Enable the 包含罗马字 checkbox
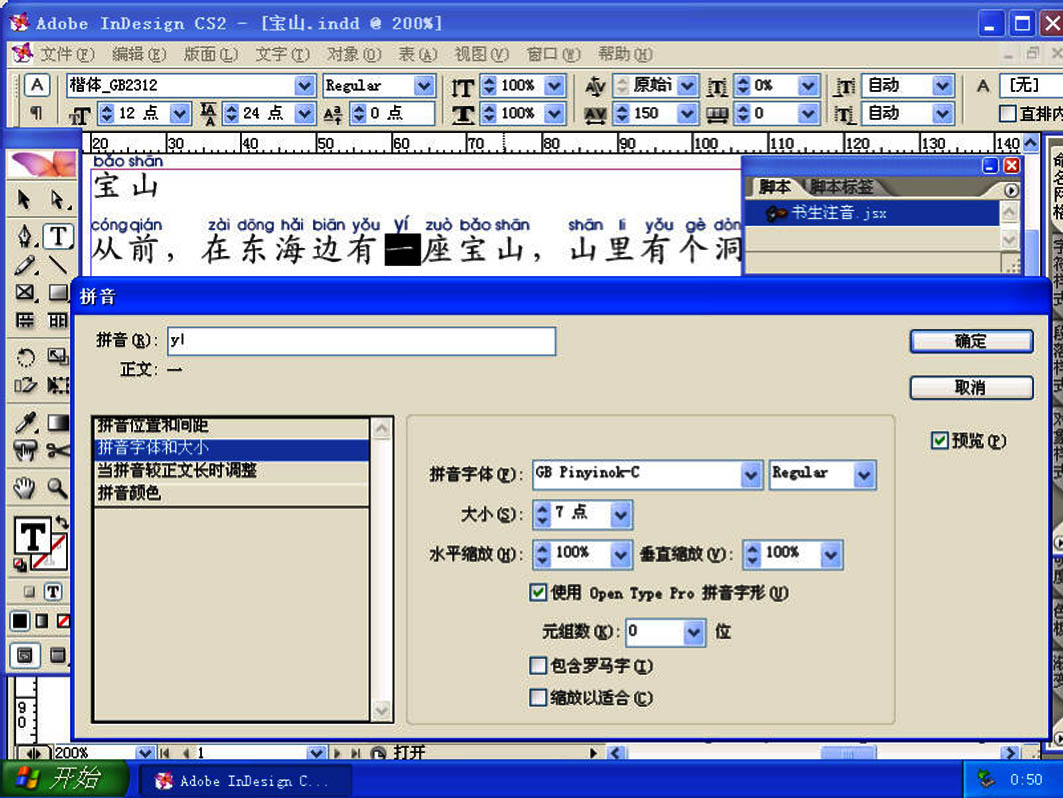The image size is (1063, 798). click(x=538, y=666)
